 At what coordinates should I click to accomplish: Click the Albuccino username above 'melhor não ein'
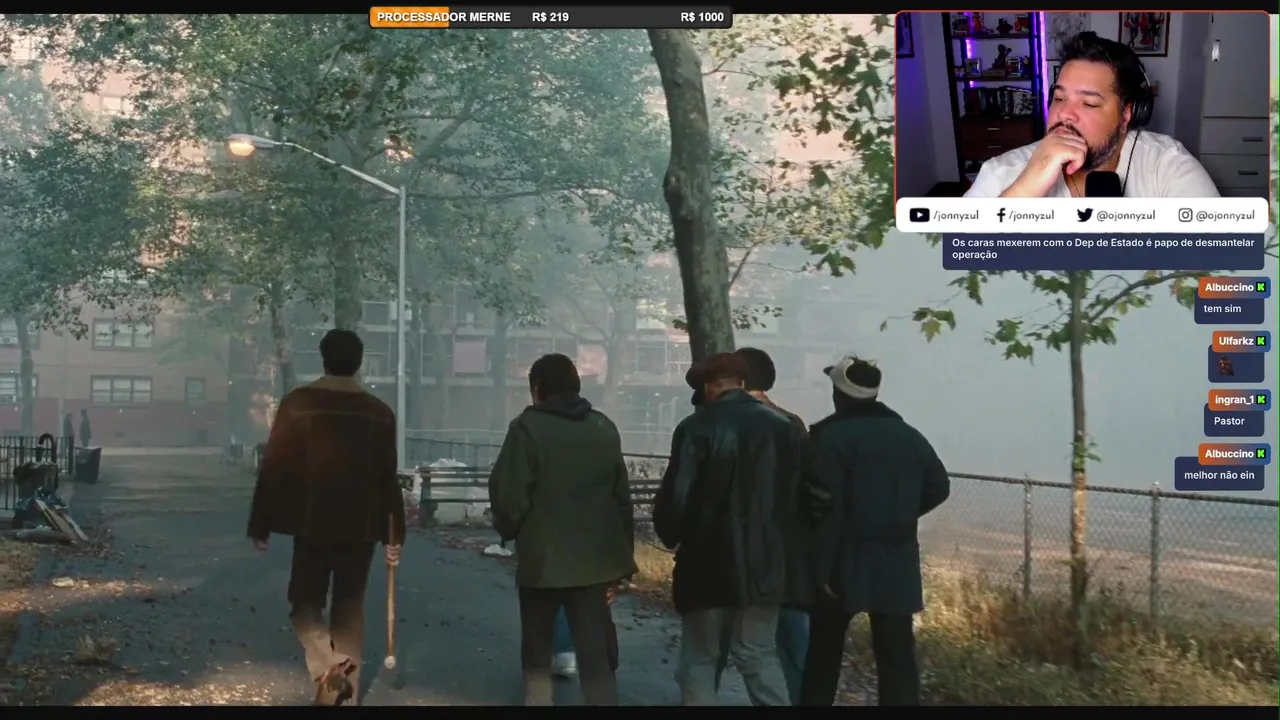[1228, 453]
